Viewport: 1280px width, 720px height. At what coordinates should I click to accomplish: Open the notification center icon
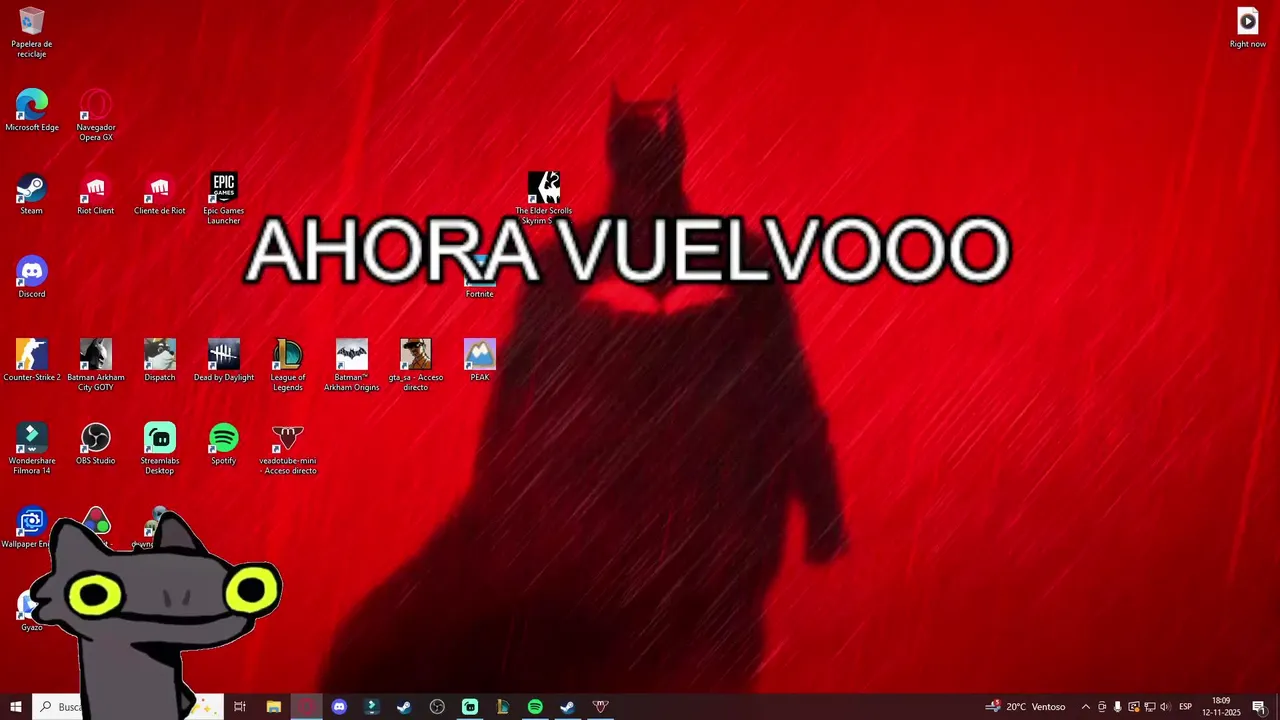[1259, 707]
